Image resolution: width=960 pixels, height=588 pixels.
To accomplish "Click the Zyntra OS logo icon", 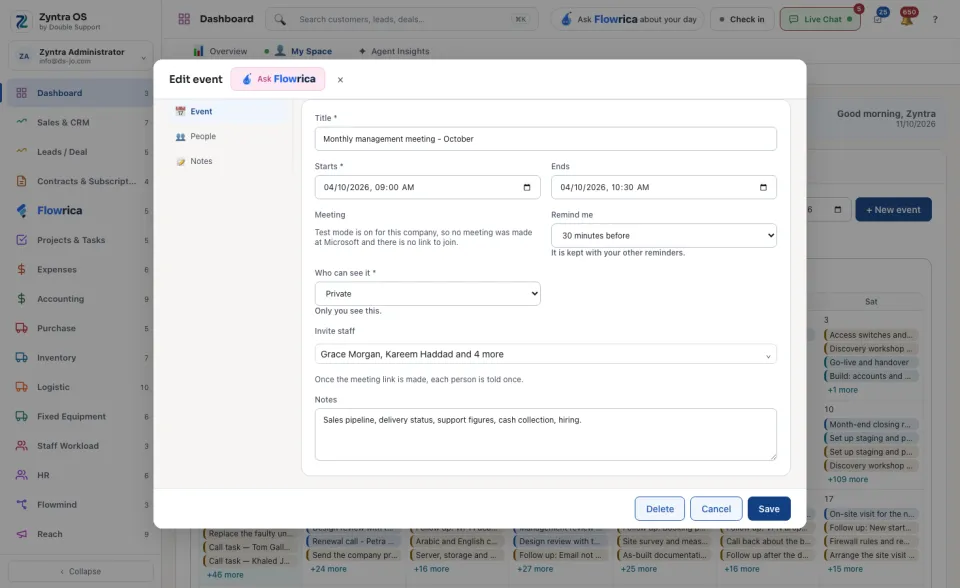I will pos(21,21).
